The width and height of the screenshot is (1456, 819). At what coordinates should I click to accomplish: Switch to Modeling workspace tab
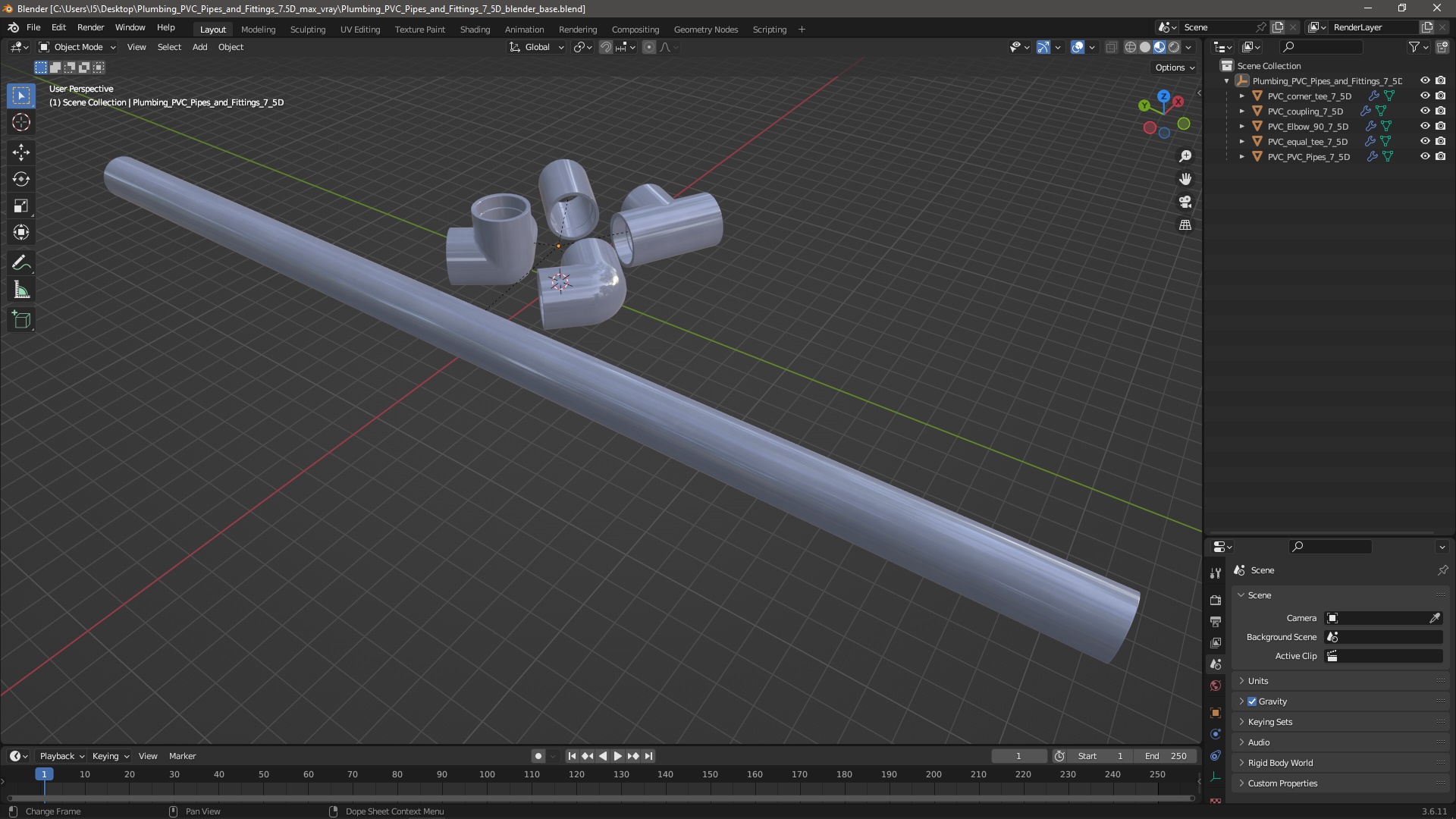pyautogui.click(x=258, y=30)
